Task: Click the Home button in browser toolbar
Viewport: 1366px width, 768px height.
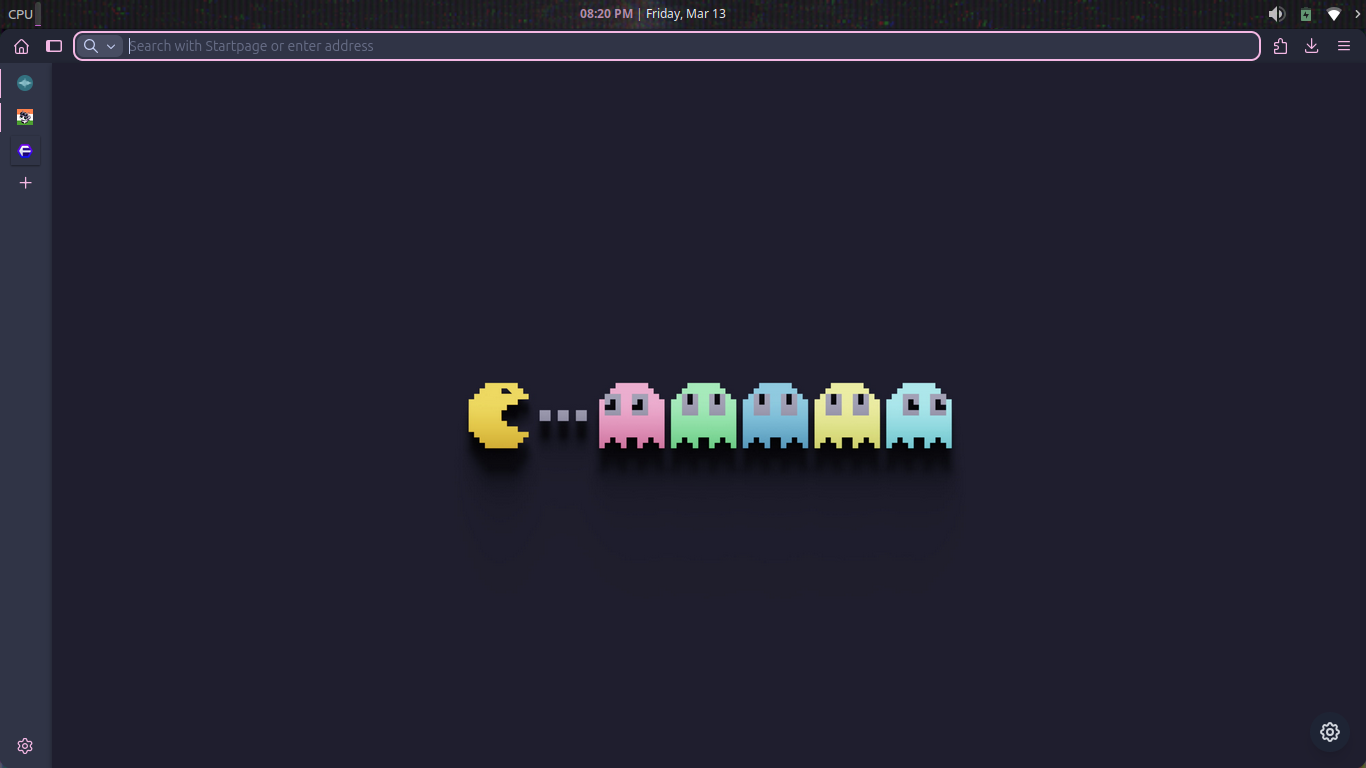Action: pos(21,46)
